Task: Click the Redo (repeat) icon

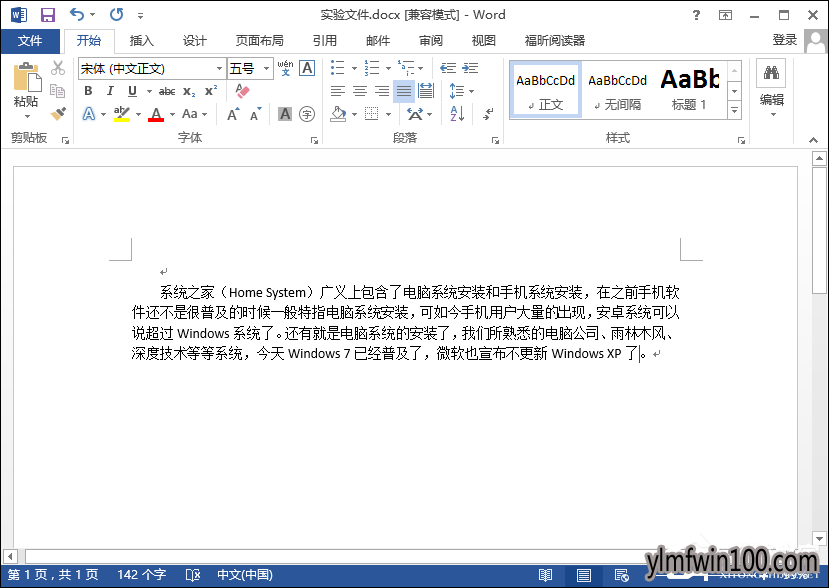Action: pyautogui.click(x=116, y=14)
